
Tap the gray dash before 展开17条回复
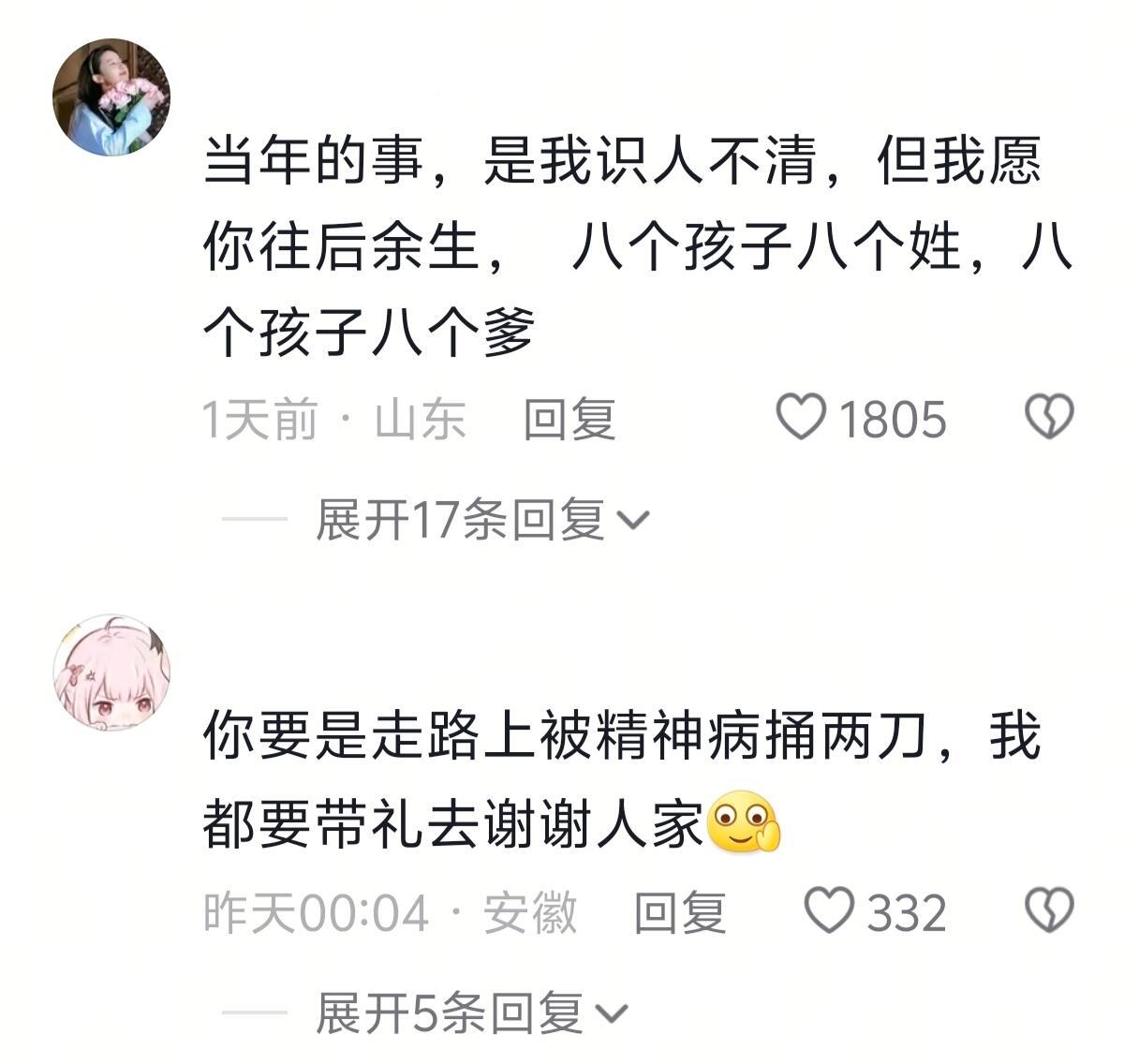pos(254,518)
